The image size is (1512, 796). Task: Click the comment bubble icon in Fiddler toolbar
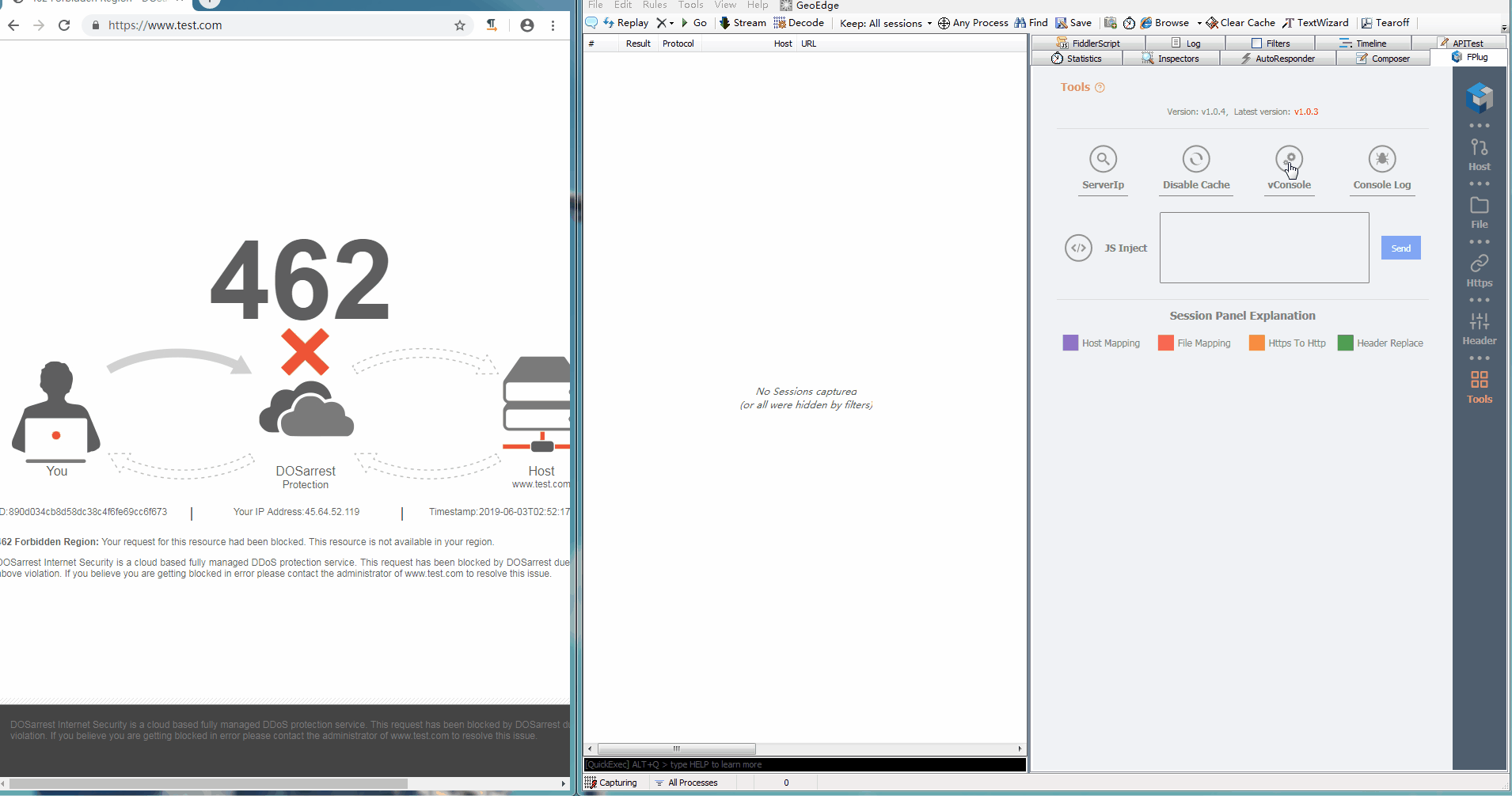pos(591,23)
